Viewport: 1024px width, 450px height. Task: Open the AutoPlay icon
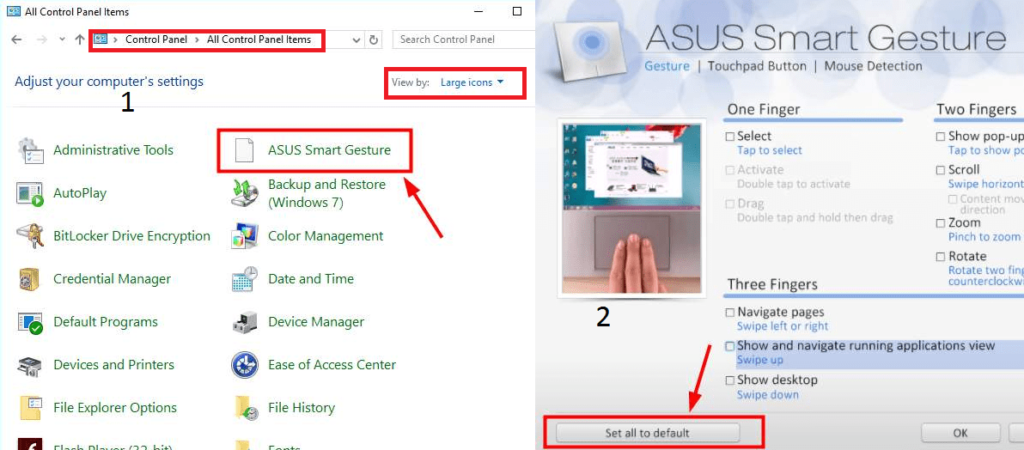click(30, 193)
